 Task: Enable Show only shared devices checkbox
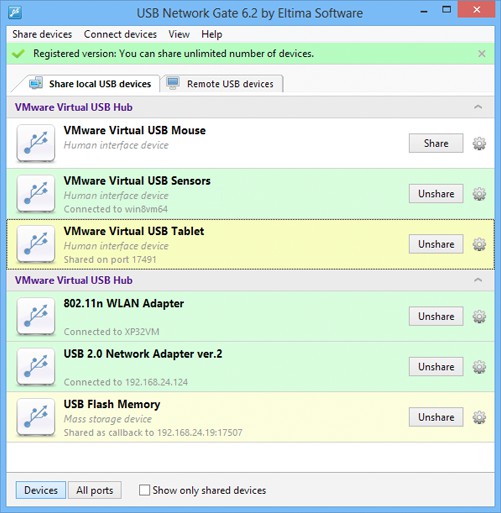[144, 490]
